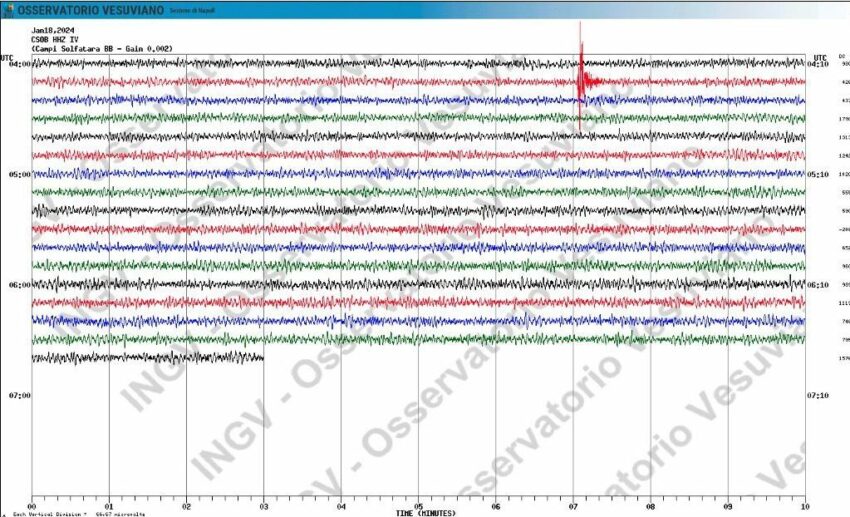Image resolution: width=850 pixels, height=517 pixels.
Task: Click the '04' minute tick label
Action: tap(341, 507)
